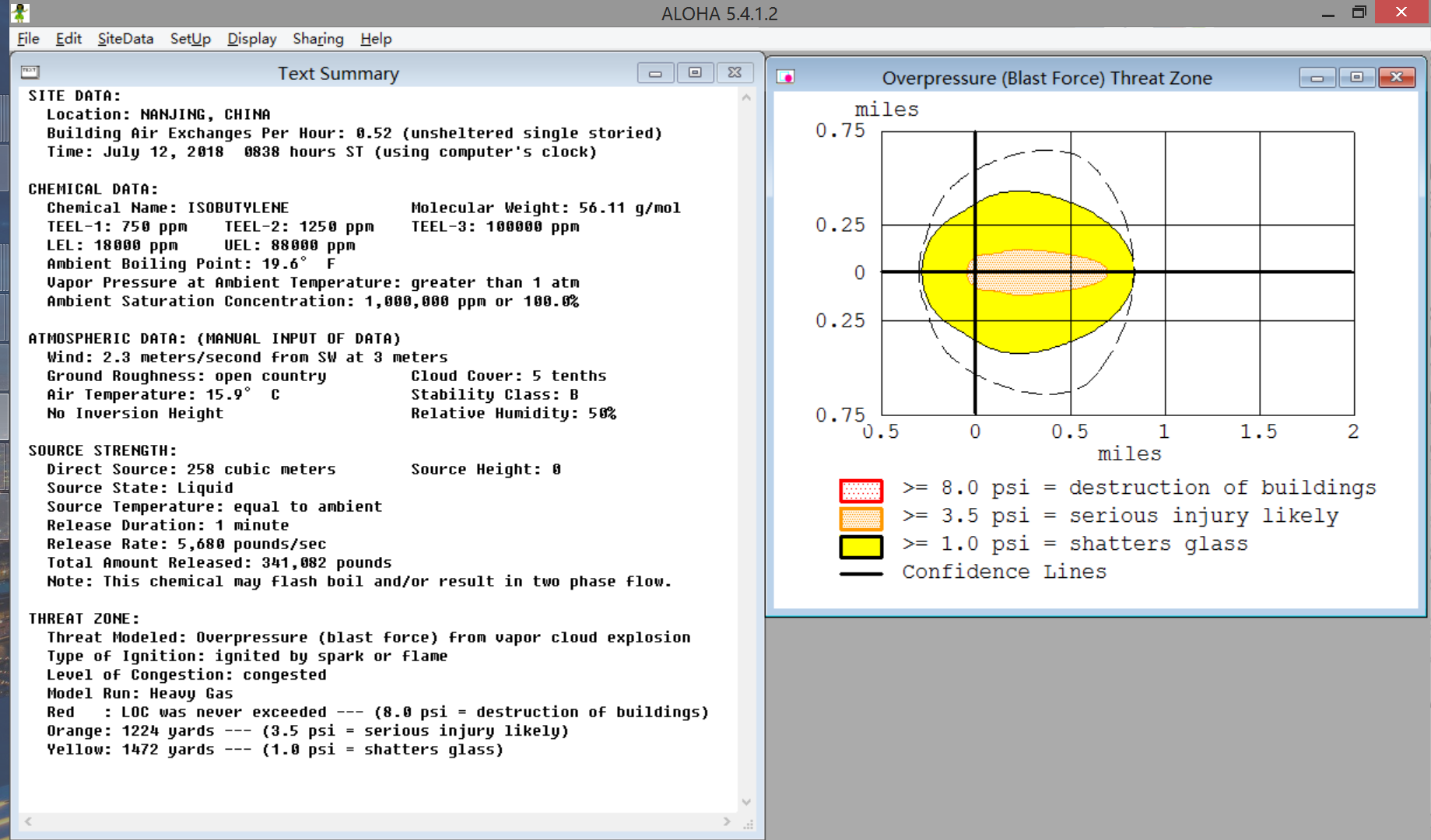Maximize the Text Summary window
The image size is (1431, 840).
point(695,73)
